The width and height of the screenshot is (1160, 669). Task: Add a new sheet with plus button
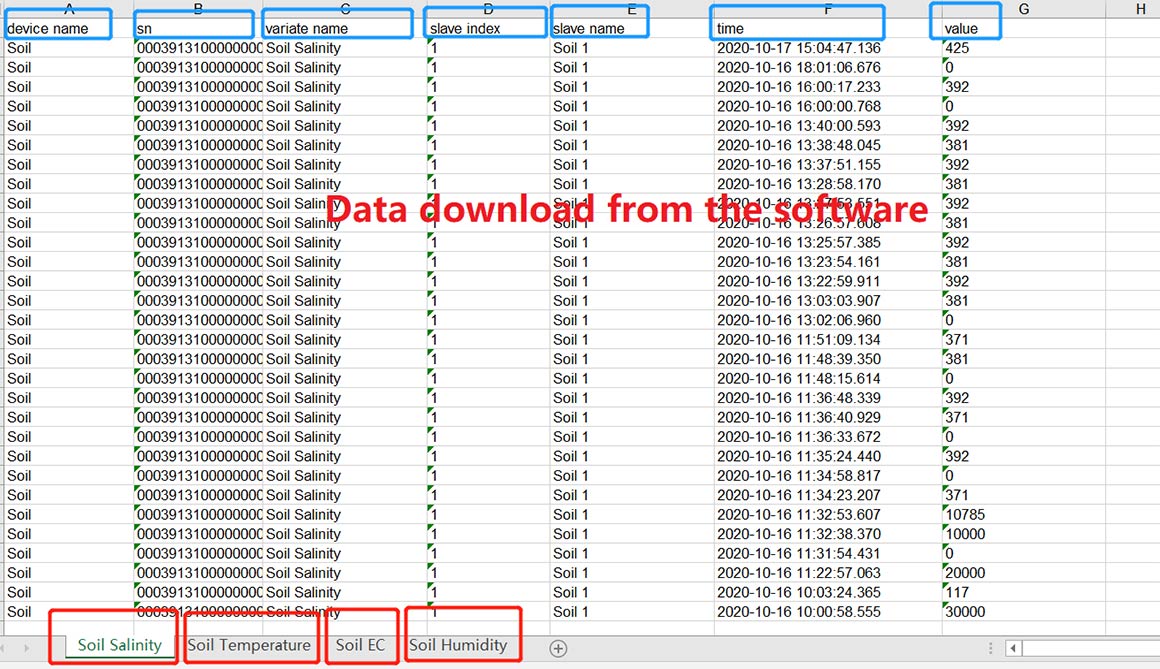558,648
